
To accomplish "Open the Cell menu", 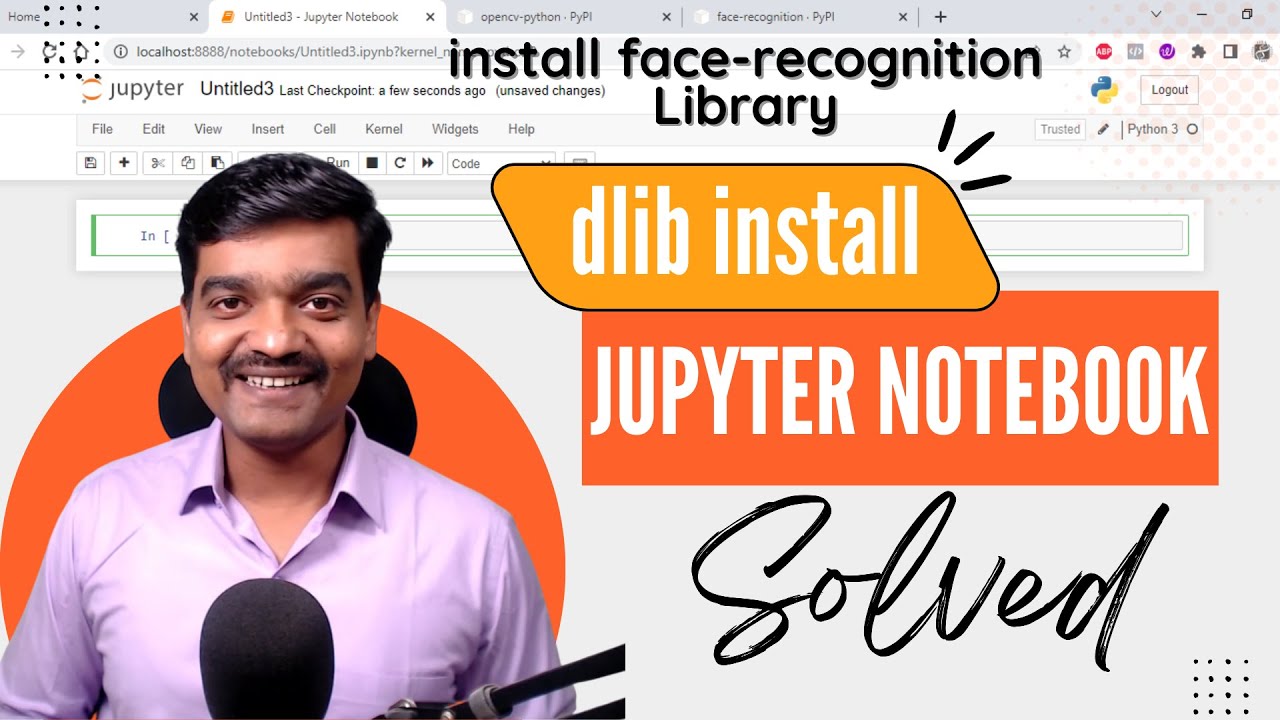I will coord(325,129).
